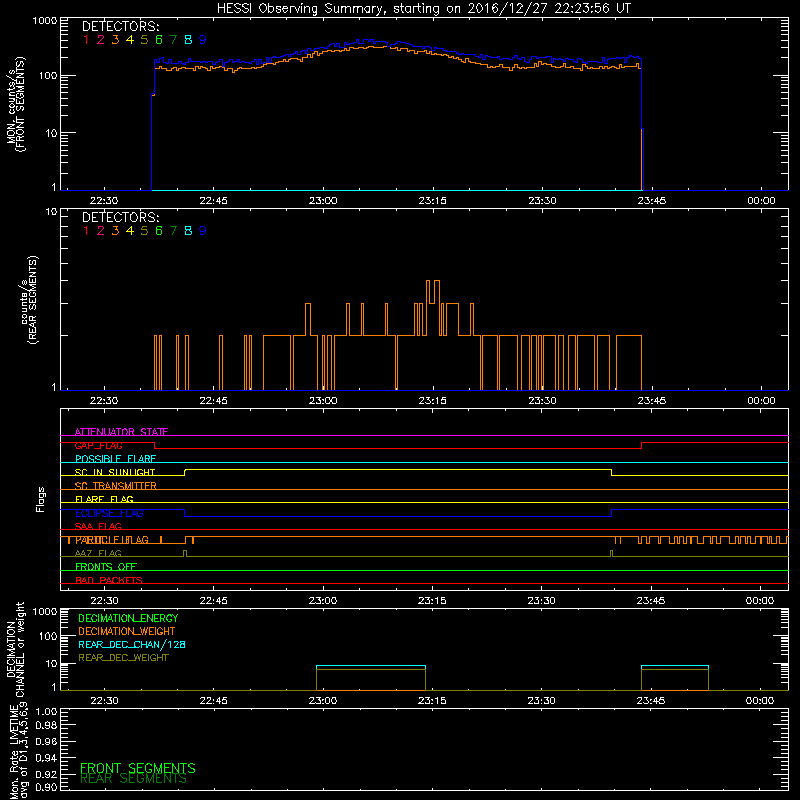Click the second cyan decimation step near 23:45
The height and width of the screenshot is (800, 800).
click(674, 666)
